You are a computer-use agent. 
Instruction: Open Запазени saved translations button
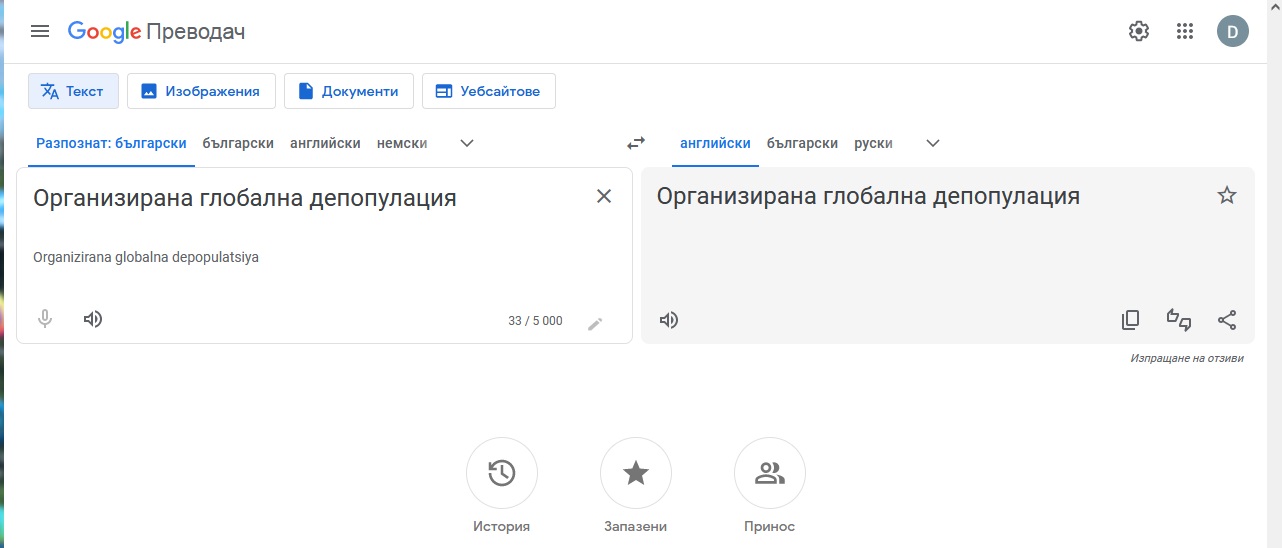pyautogui.click(x=636, y=473)
